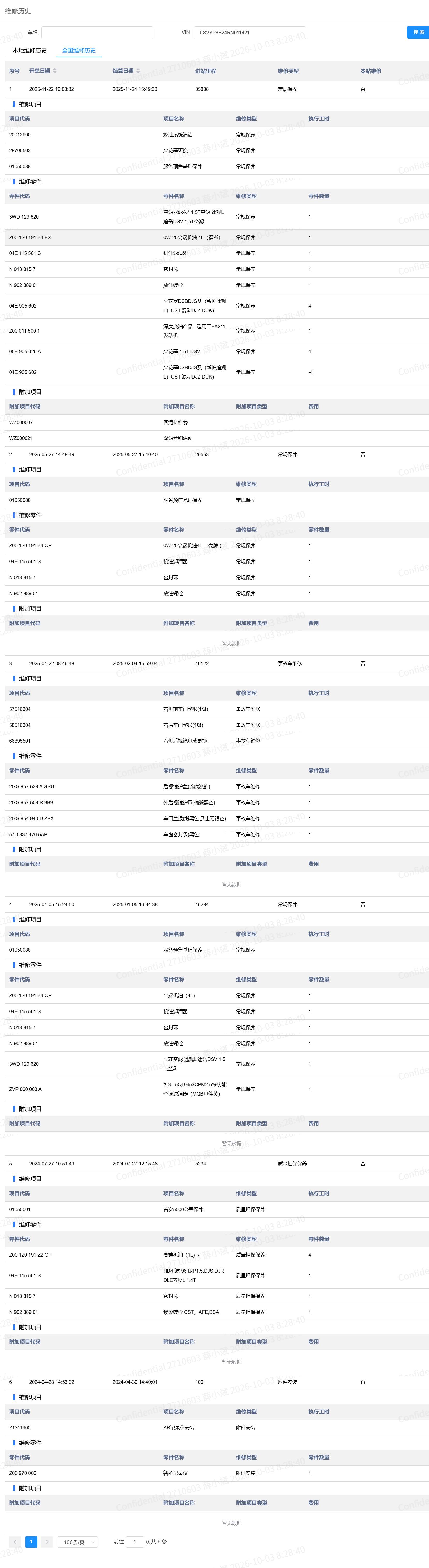Screen dimensions: 429x1568
Task: Select record row dated 2025-01-22 08:46:48
Action: click(217, 663)
